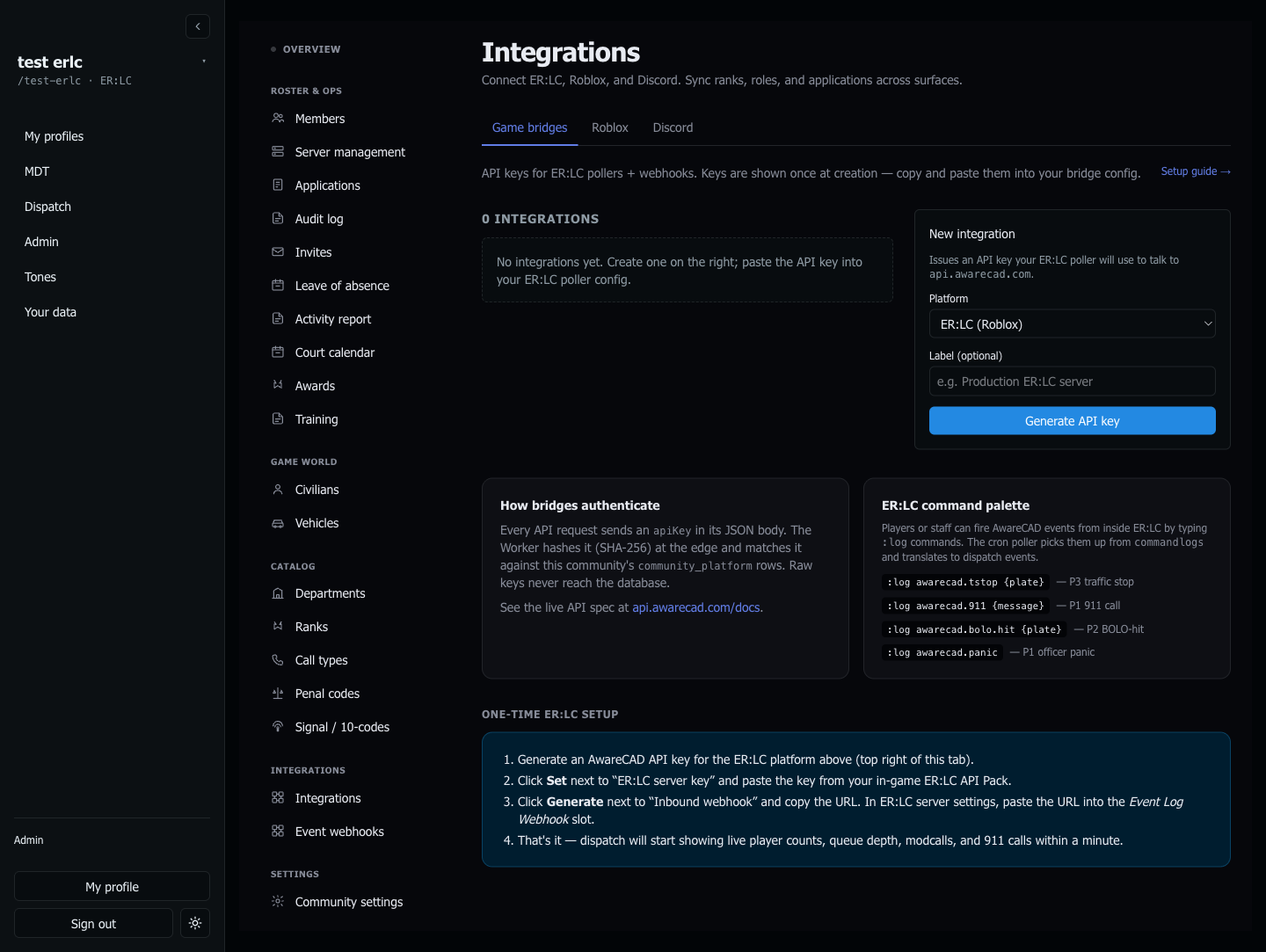The height and width of the screenshot is (952, 1266).
Task: Click the :log awarecad.bolo.hit {plate} command
Action: (x=974, y=629)
